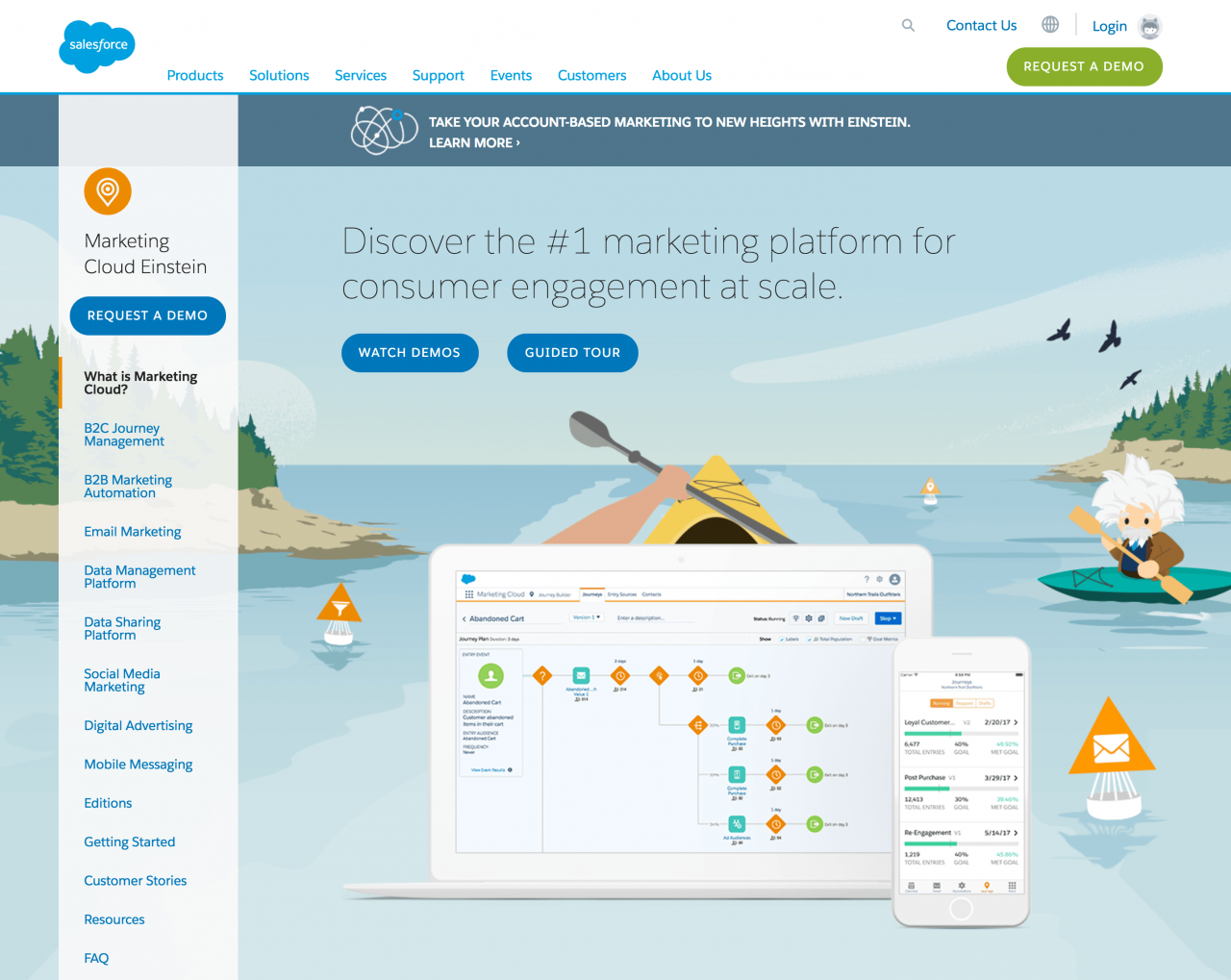Click the green Request a Demo button
The width and height of the screenshot is (1231, 980).
click(1084, 66)
